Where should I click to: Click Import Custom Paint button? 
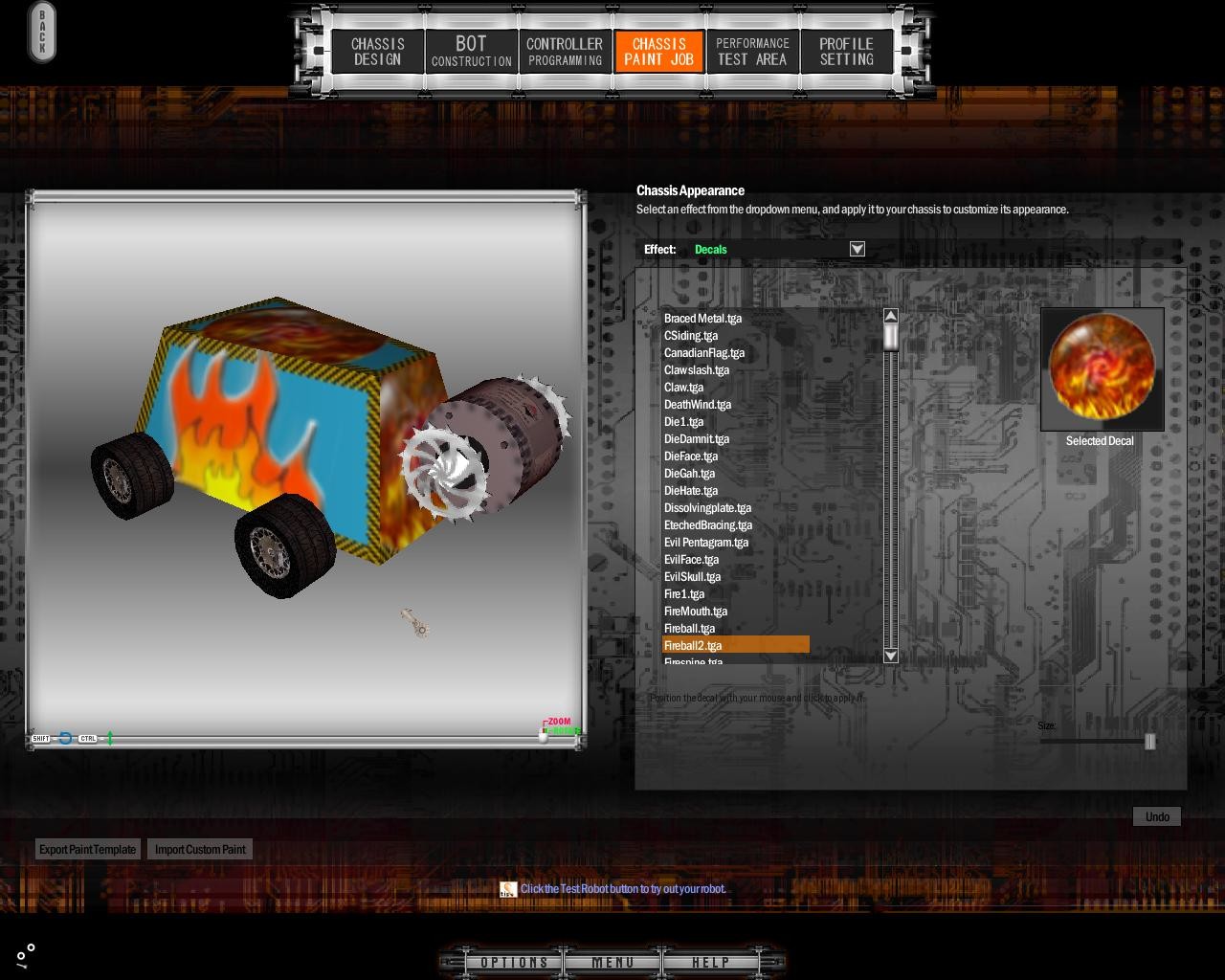(200, 849)
